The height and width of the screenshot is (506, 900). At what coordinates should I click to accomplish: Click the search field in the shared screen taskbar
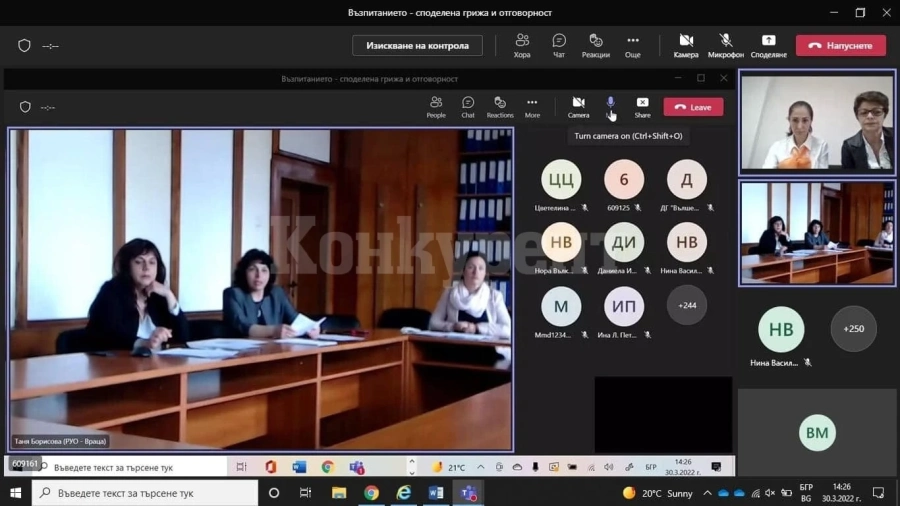131,467
